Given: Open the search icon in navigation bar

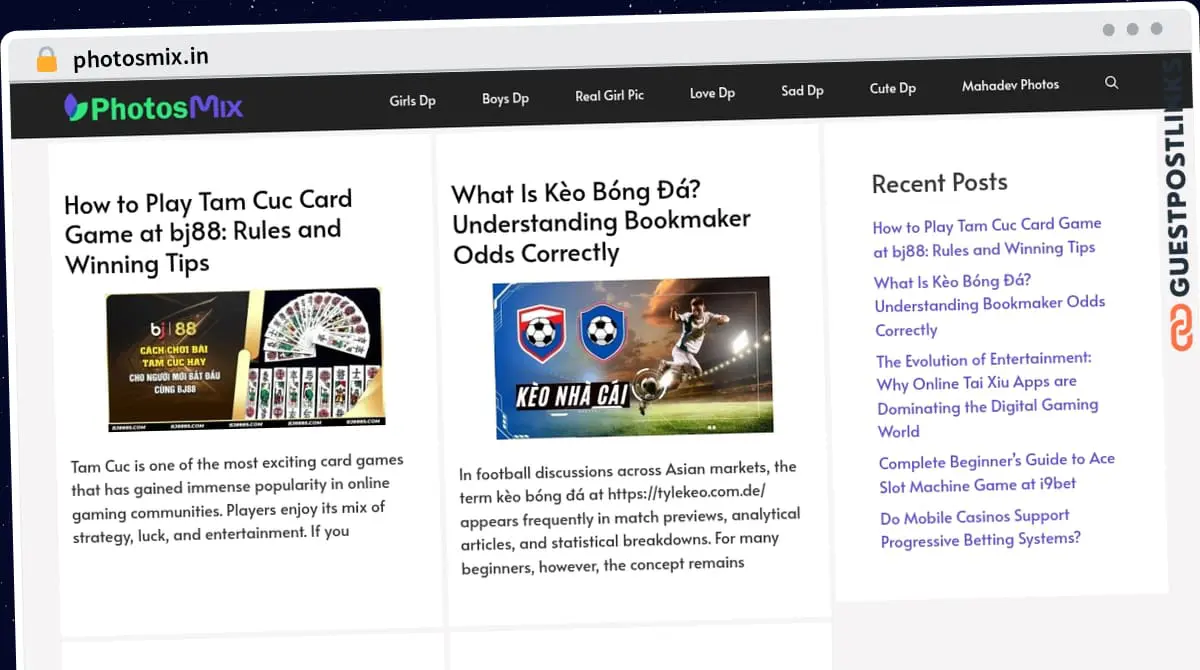Looking at the screenshot, I should click(1111, 83).
